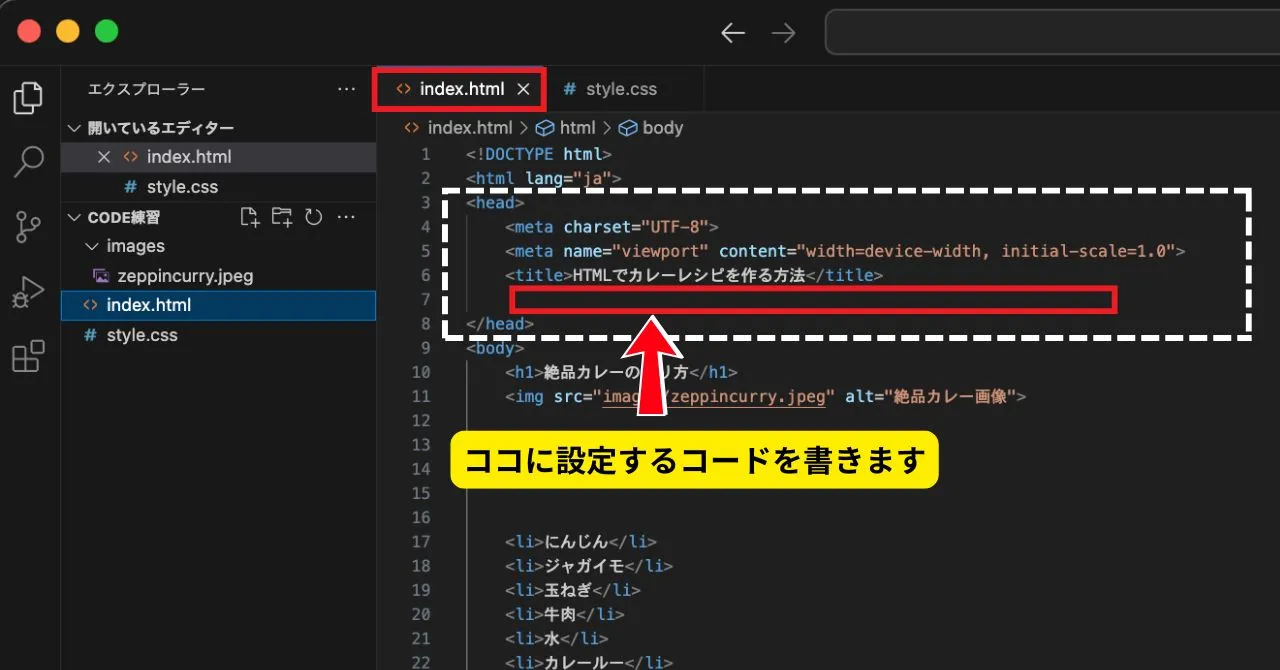Open the Extensions view
Screen dimensions: 1280x670
point(28,356)
